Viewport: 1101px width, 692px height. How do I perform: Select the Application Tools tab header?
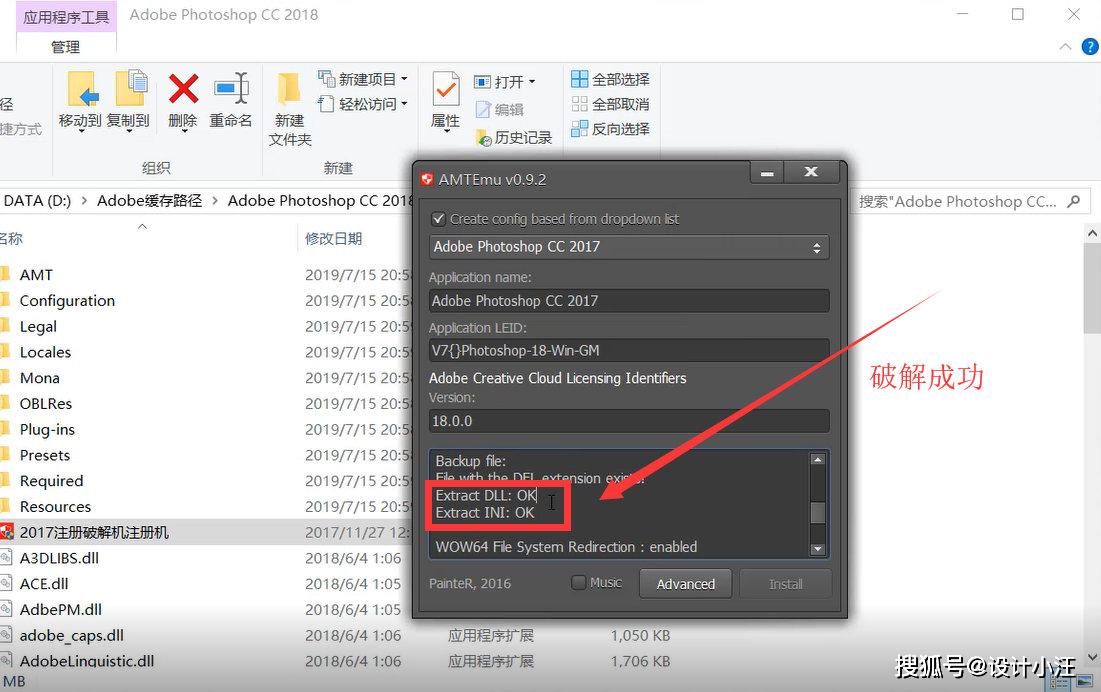(x=66, y=17)
